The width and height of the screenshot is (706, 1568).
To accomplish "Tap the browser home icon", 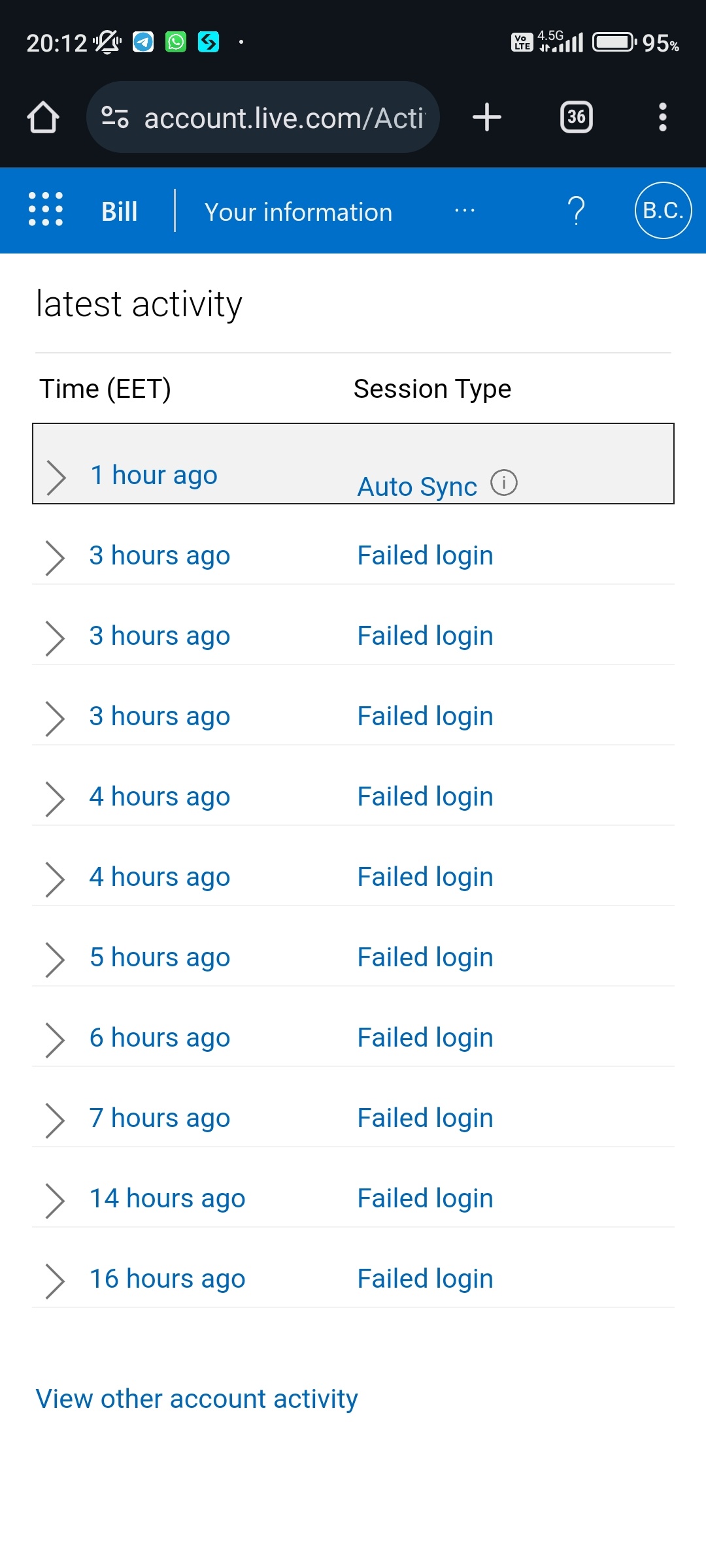I will tap(43, 118).
